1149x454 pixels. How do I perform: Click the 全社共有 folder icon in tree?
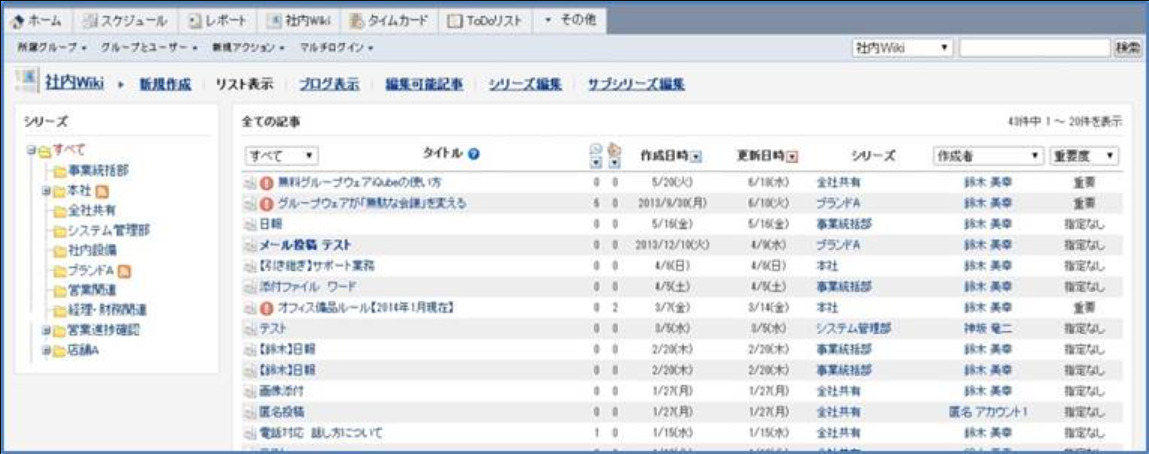(x=59, y=212)
